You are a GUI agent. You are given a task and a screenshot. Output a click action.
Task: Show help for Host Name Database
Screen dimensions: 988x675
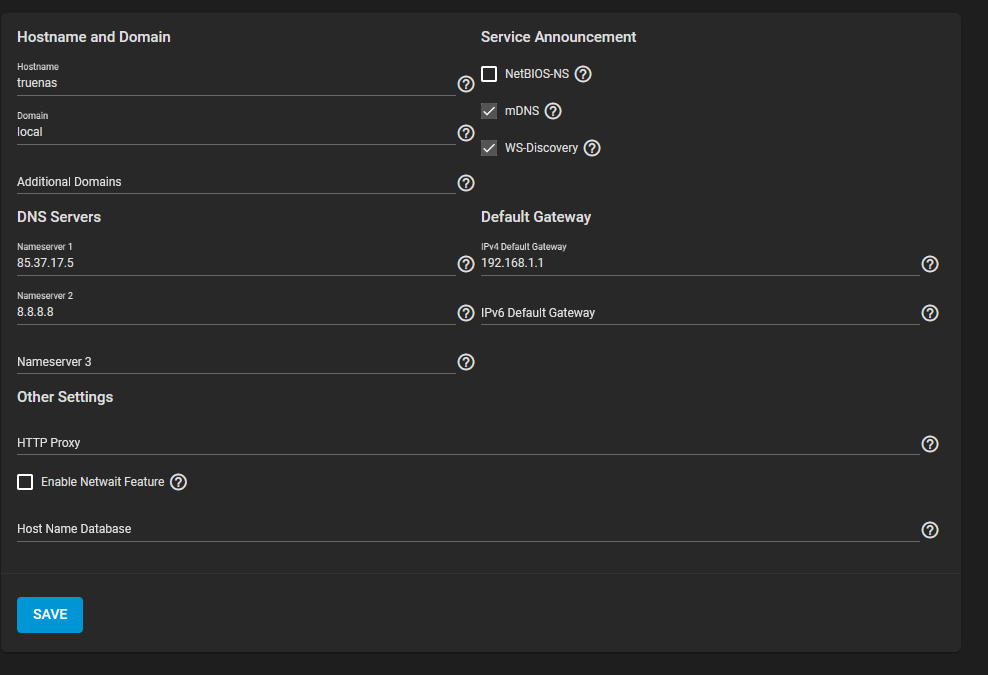[929, 530]
